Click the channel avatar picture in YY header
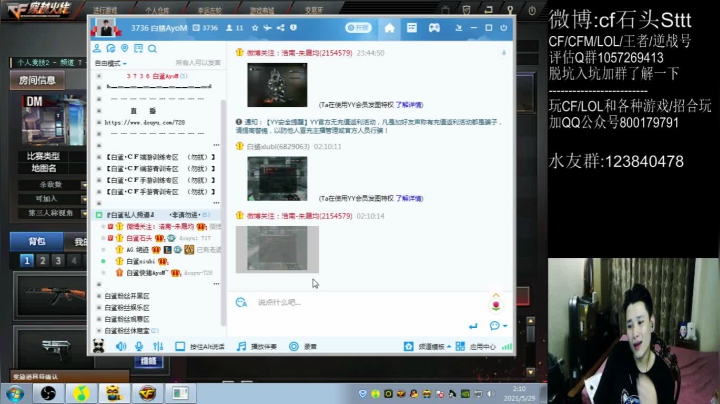Screen dimensions: 720x404 pos(106,28)
